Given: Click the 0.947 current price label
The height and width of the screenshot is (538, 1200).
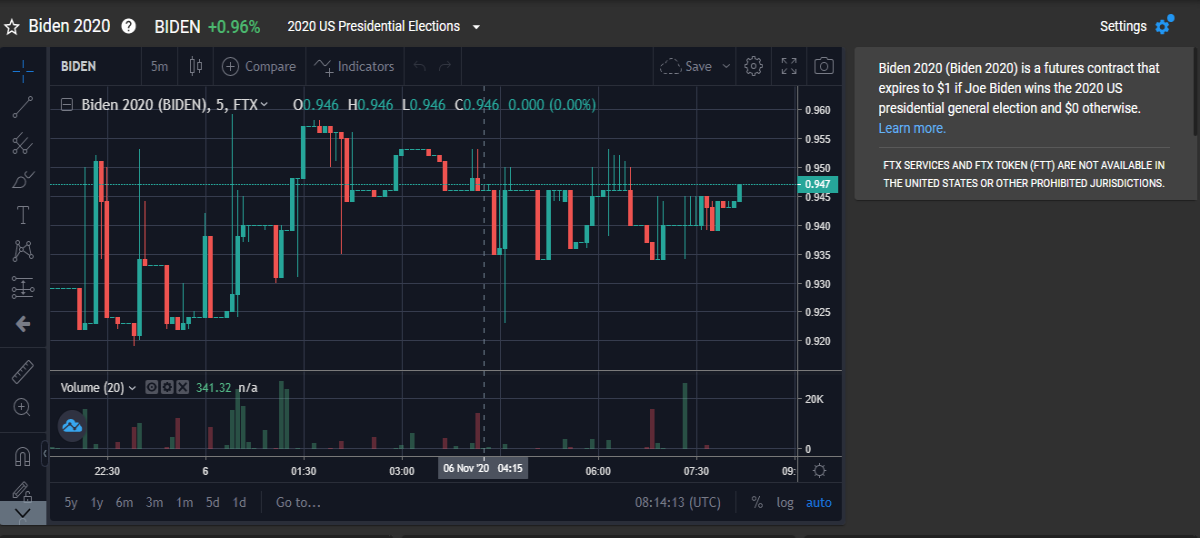Looking at the screenshot, I should coord(818,184).
